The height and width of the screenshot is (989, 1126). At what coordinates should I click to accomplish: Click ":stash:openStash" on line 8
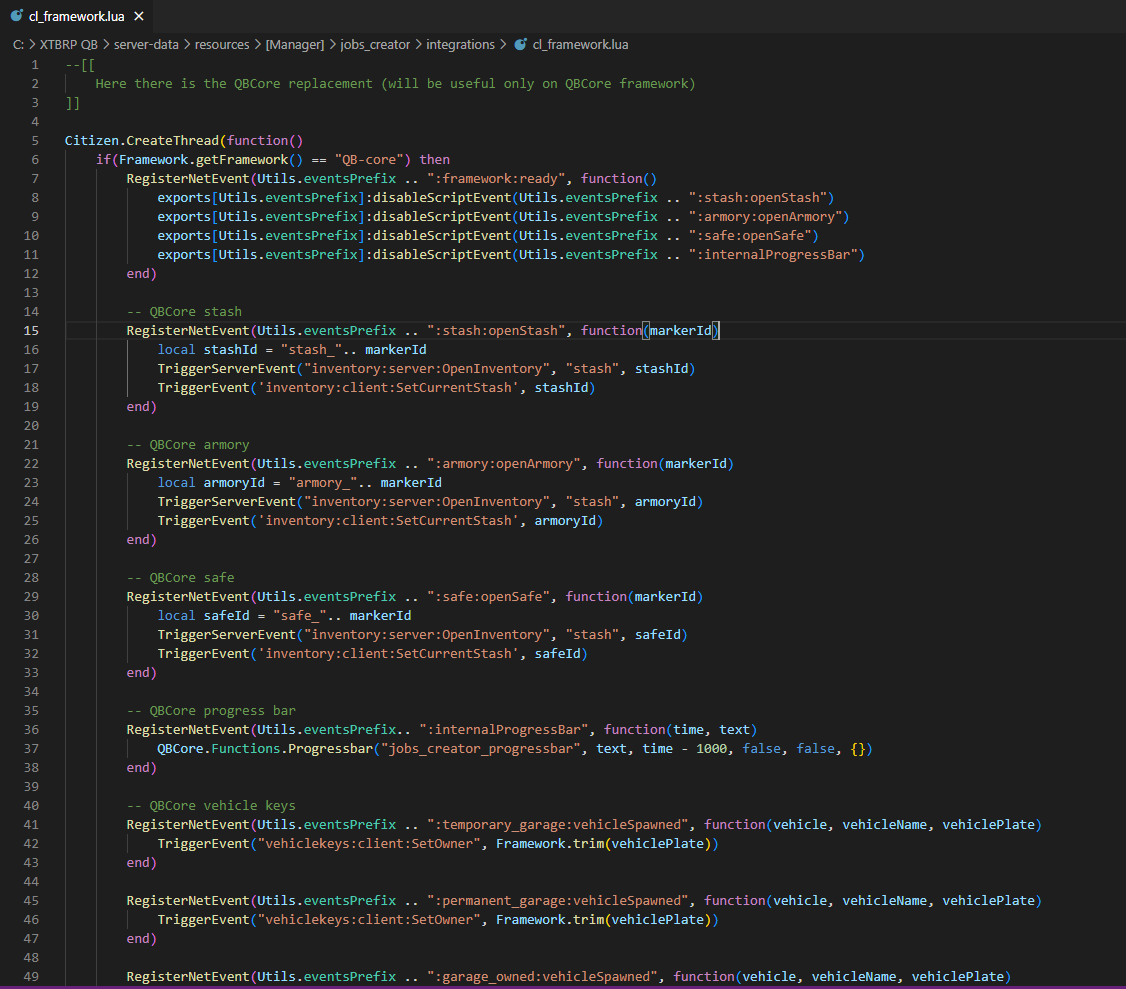coord(757,198)
